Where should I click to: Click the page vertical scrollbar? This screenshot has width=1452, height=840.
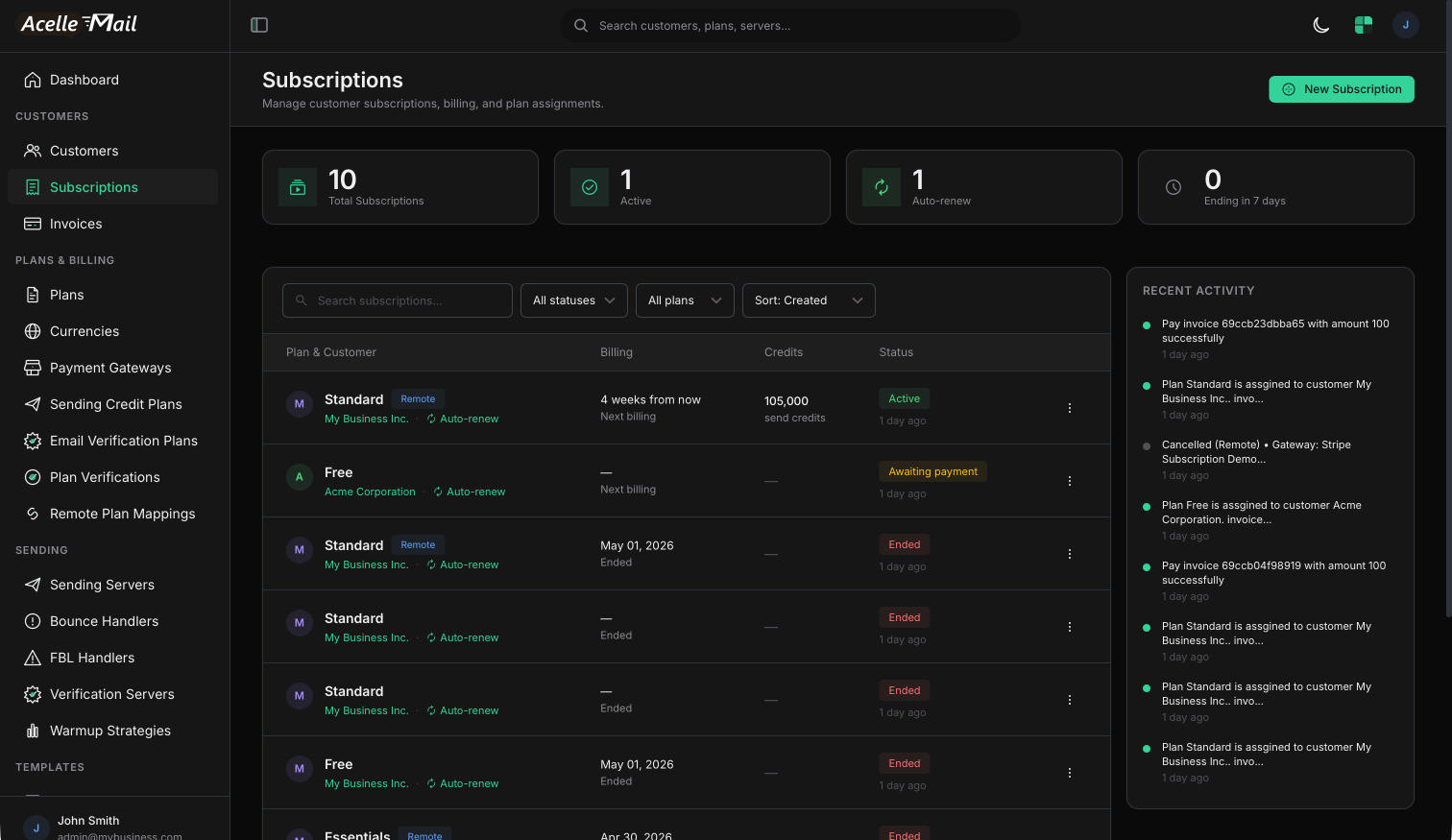pyautogui.click(x=1448, y=307)
